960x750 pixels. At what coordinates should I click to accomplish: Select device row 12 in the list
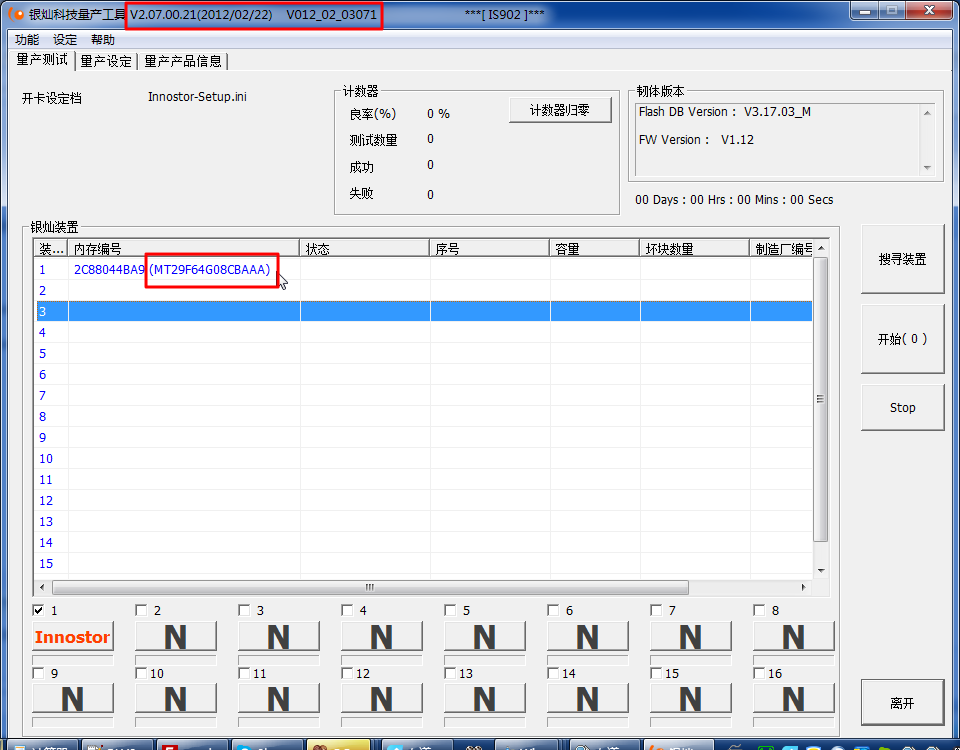coord(424,501)
